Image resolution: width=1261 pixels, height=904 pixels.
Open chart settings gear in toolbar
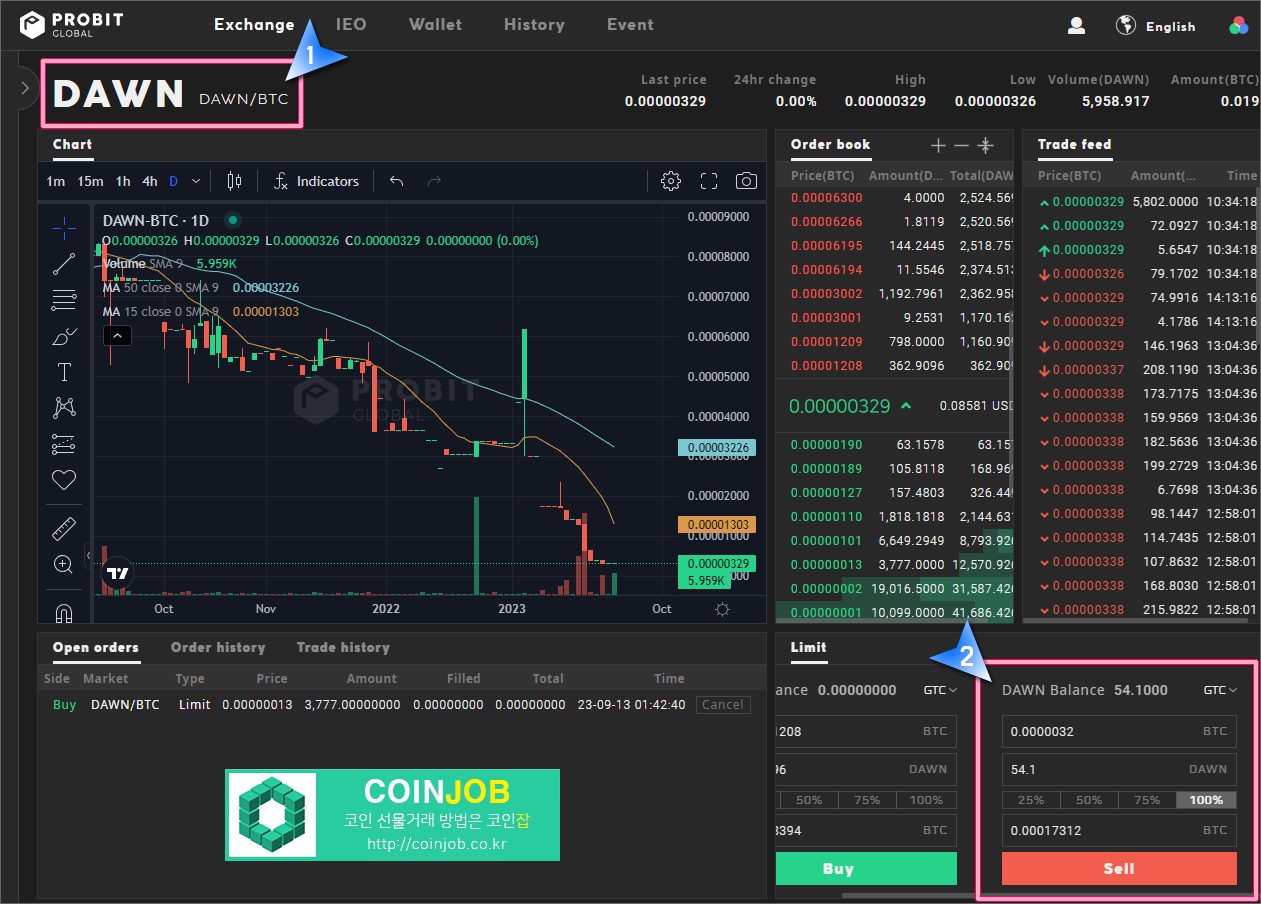[x=671, y=181]
